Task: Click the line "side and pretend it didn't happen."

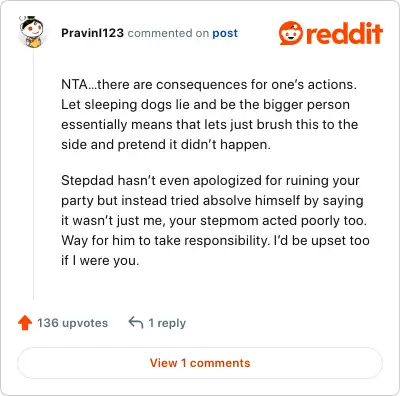Action: click(x=166, y=145)
